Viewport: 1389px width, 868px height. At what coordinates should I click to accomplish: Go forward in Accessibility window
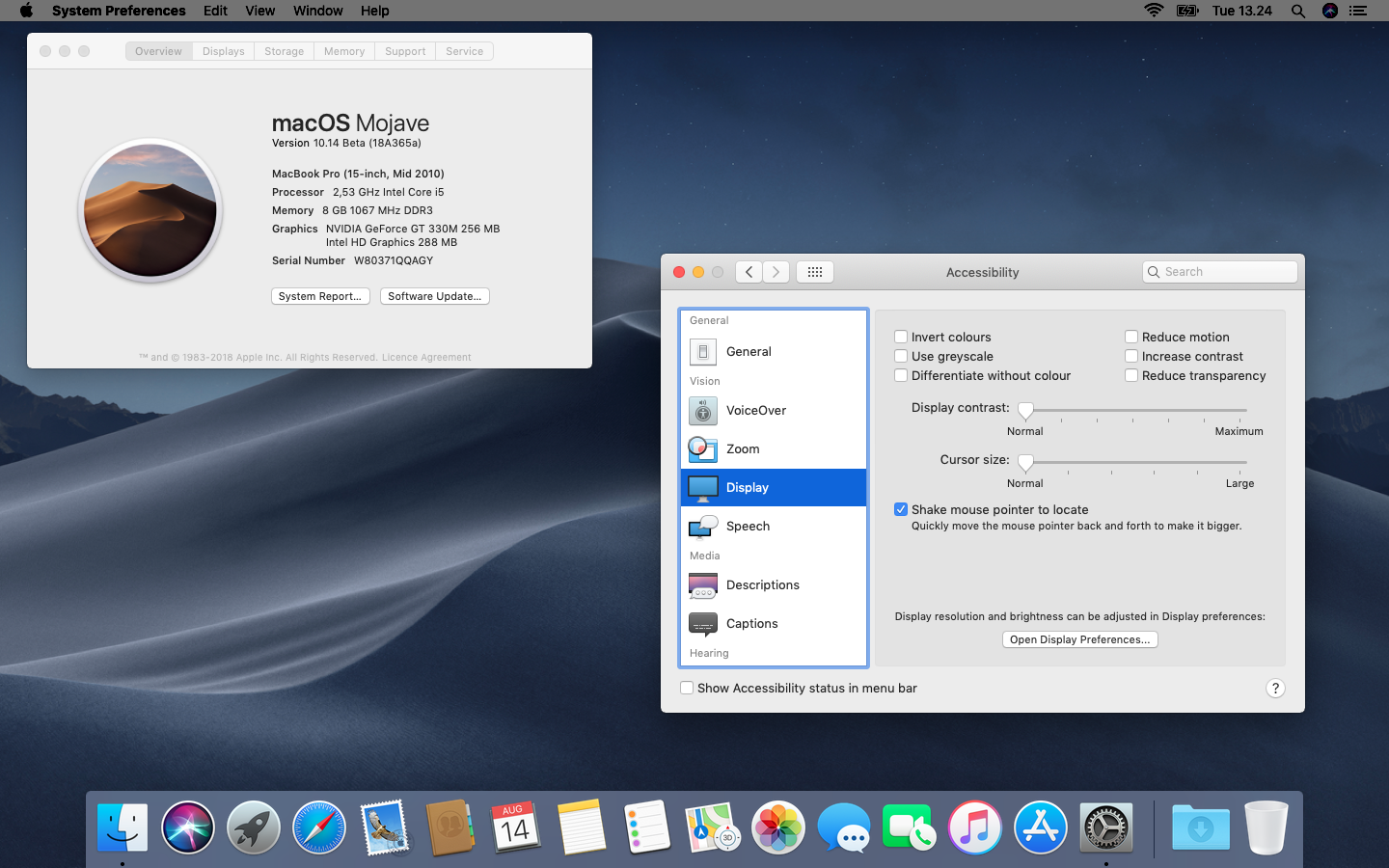(776, 272)
